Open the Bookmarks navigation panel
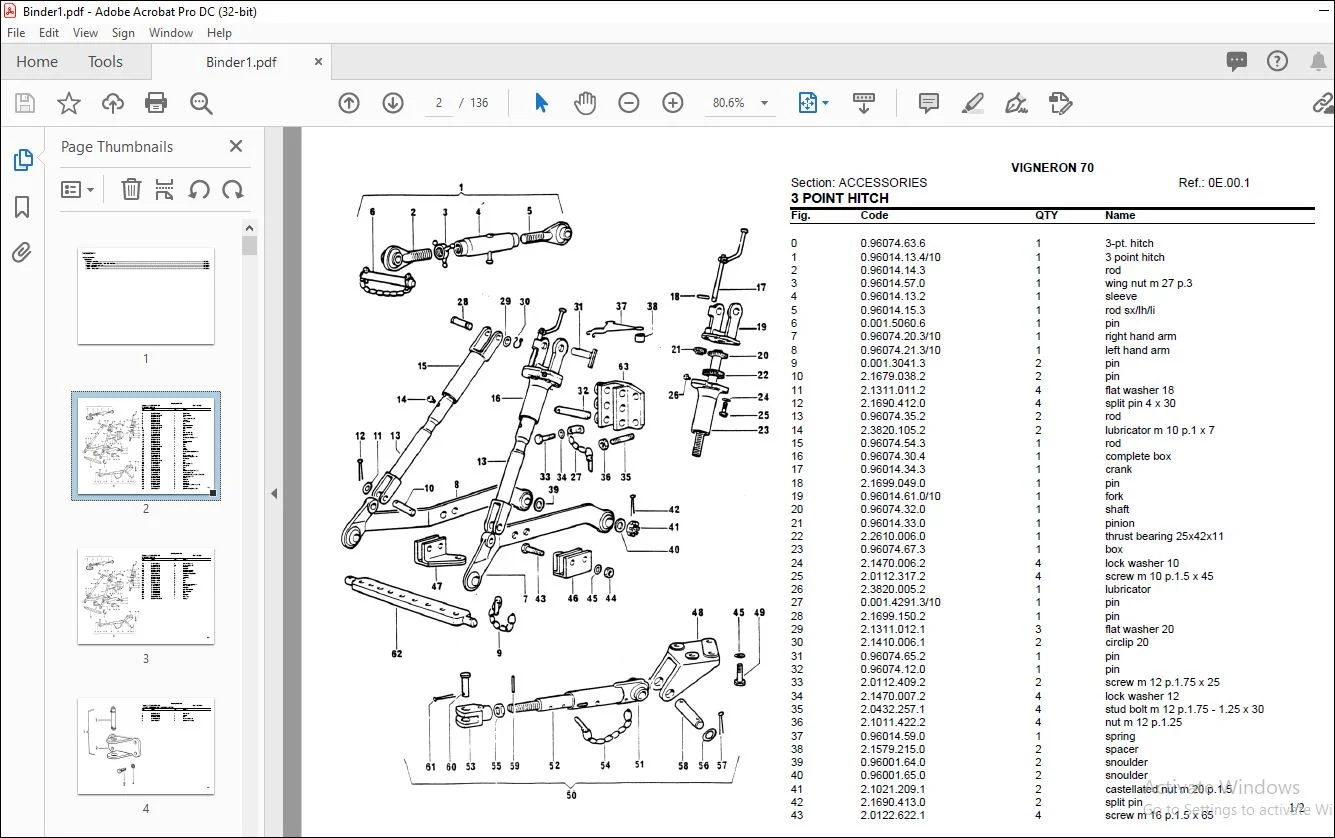This screenshot has width=1335, height=838. click(x=22, y=207)
